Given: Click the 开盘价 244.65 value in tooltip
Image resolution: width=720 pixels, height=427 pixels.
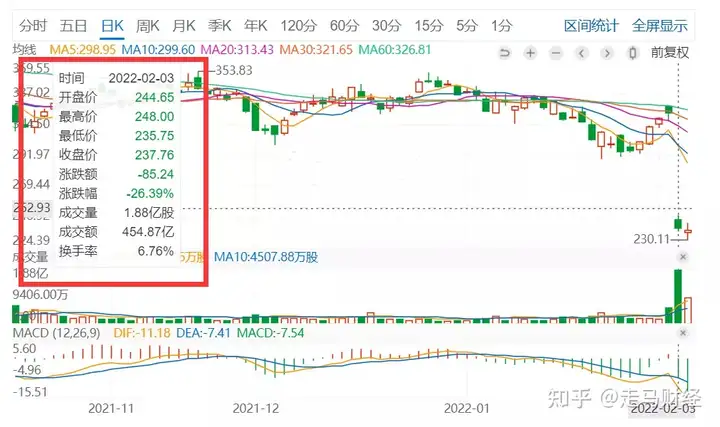Looking at the screenshot, I should coord(154,97).
